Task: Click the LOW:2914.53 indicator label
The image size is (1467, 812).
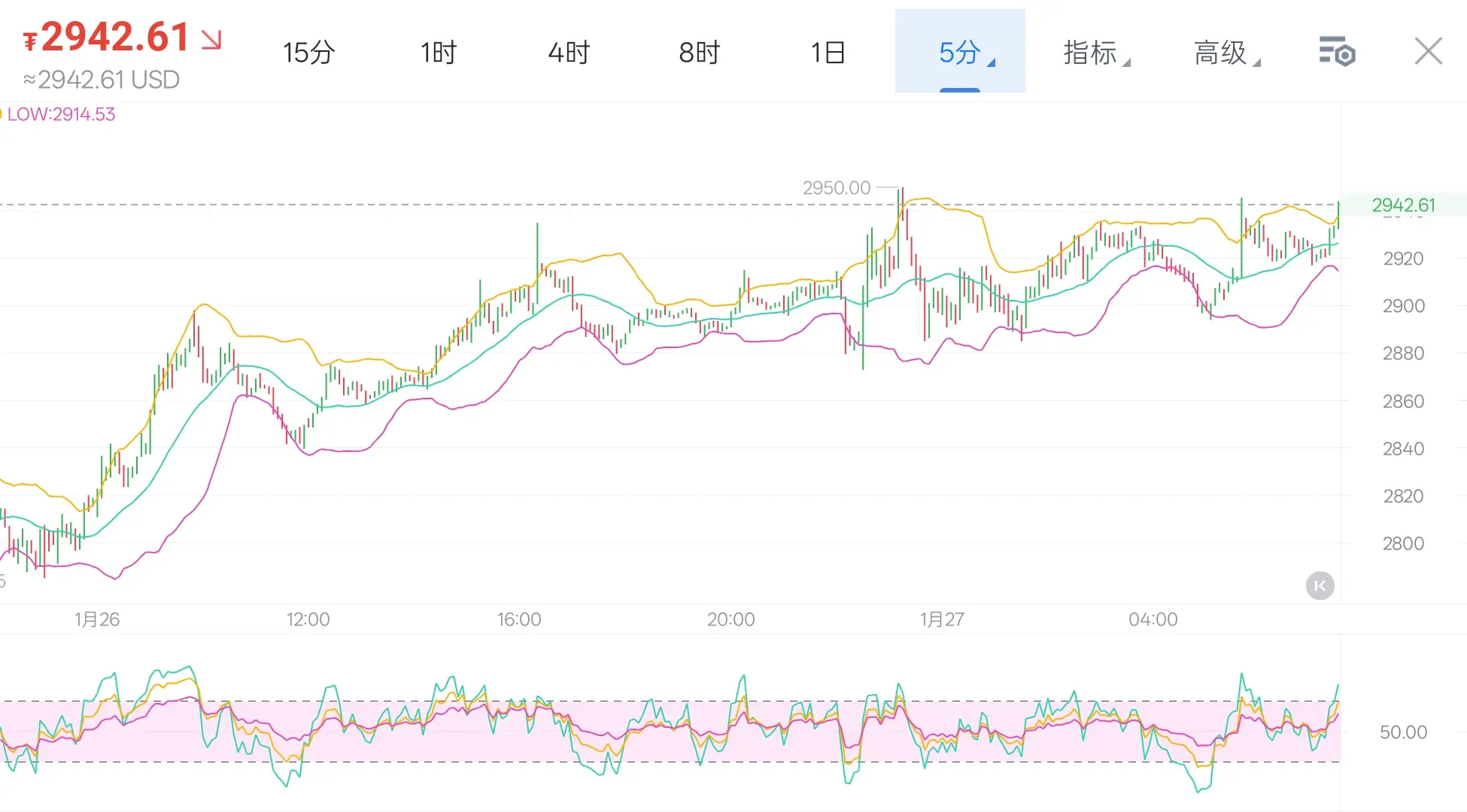Action: pos(60,114)
